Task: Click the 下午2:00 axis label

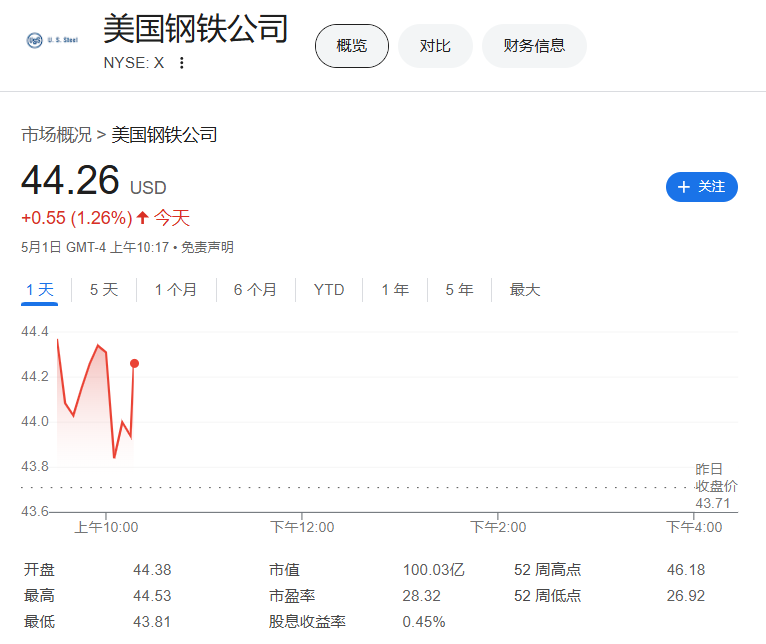Action: tap(498, 527)
